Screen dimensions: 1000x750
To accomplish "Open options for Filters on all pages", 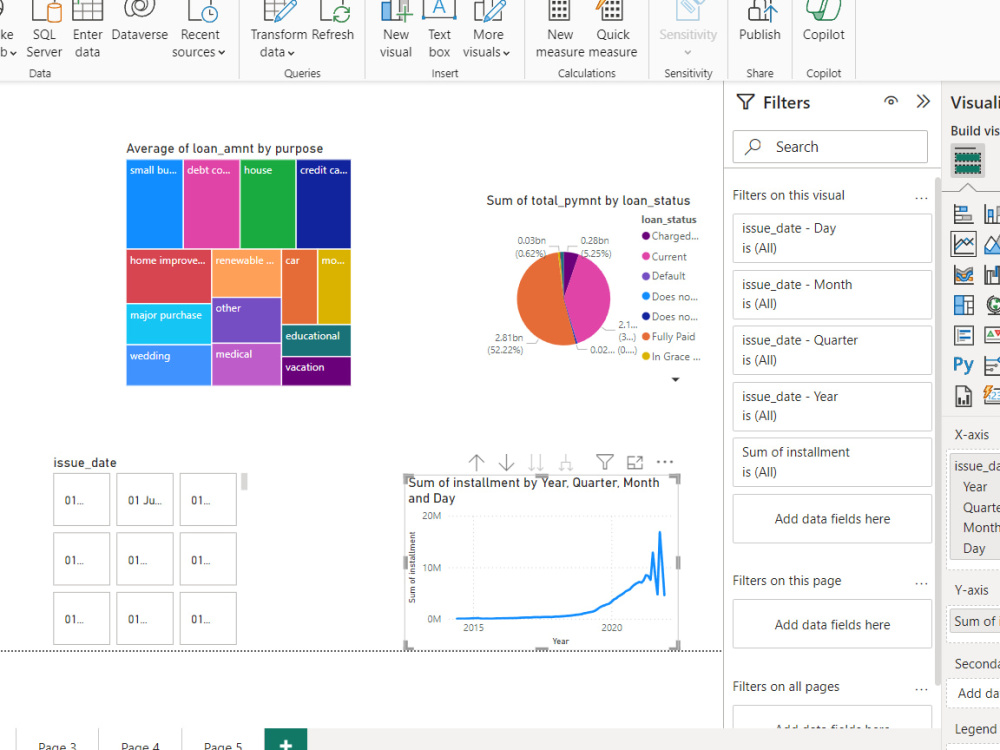I will [x=921, y=688].
